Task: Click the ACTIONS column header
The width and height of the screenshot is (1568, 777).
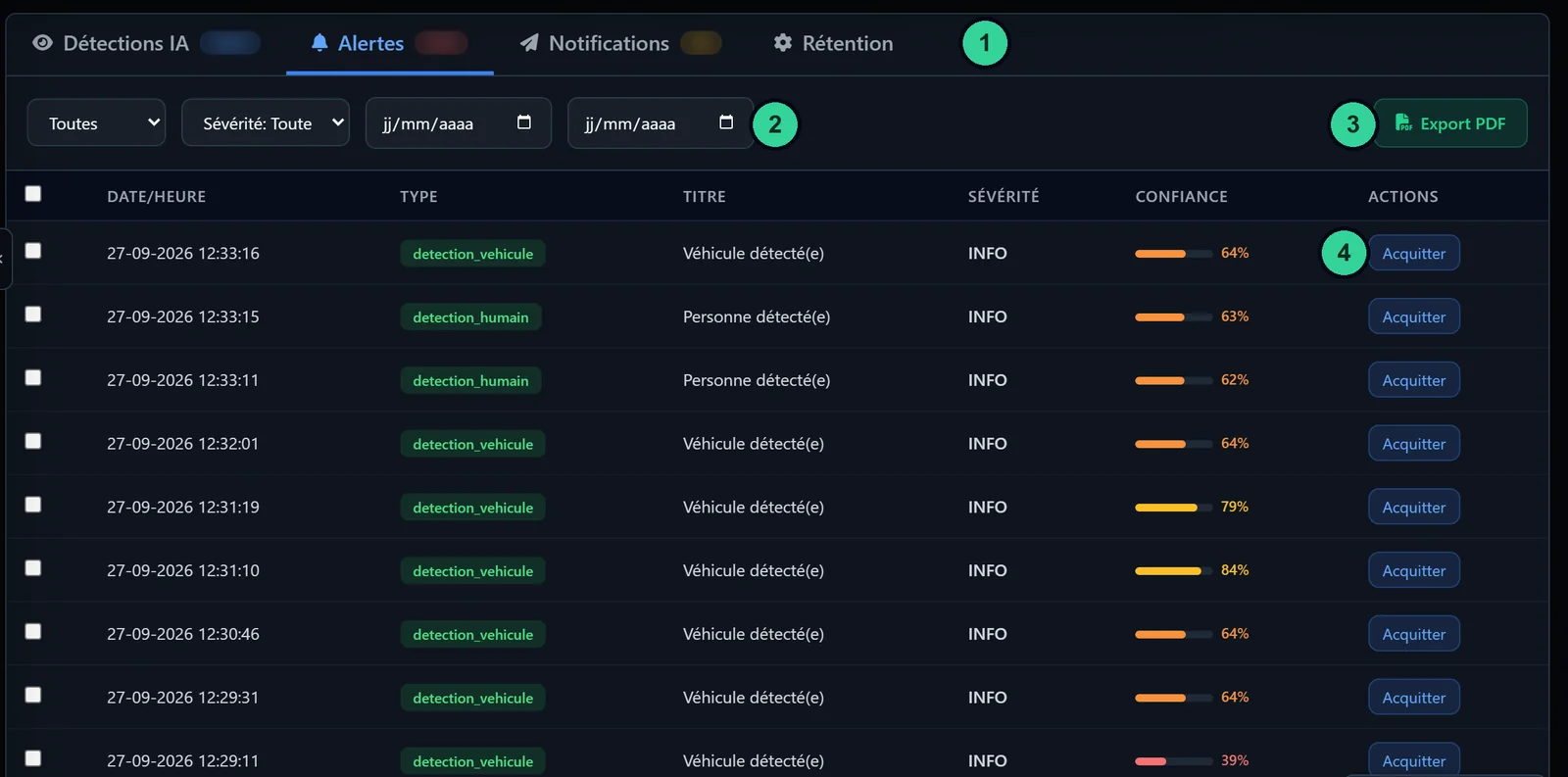Action: (1403, 196)
